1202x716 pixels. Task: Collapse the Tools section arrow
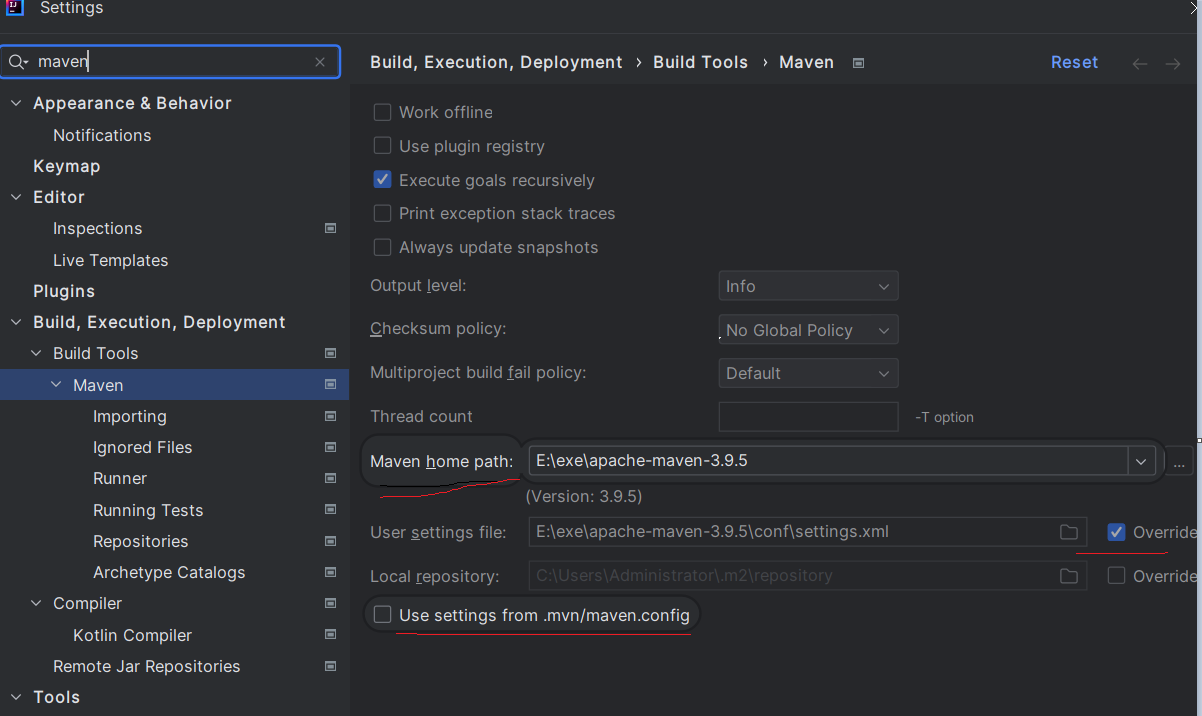coord(16,697)
